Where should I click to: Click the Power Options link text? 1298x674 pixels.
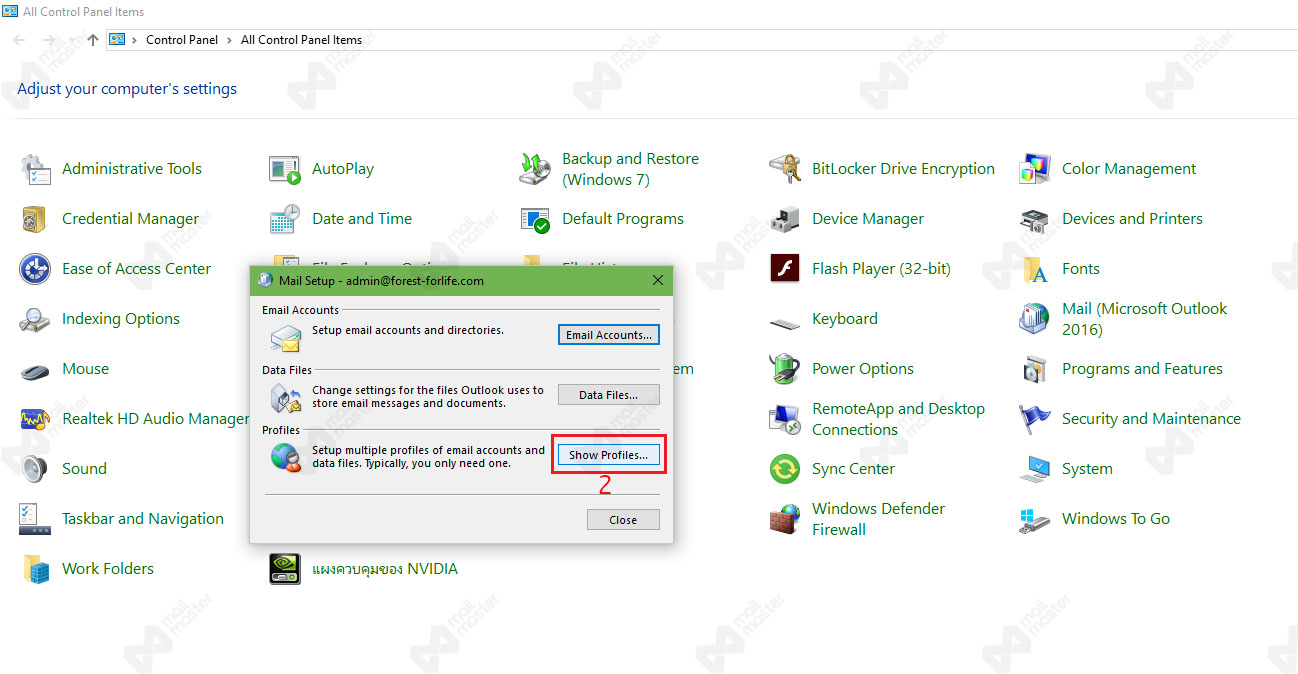(863, 369)
